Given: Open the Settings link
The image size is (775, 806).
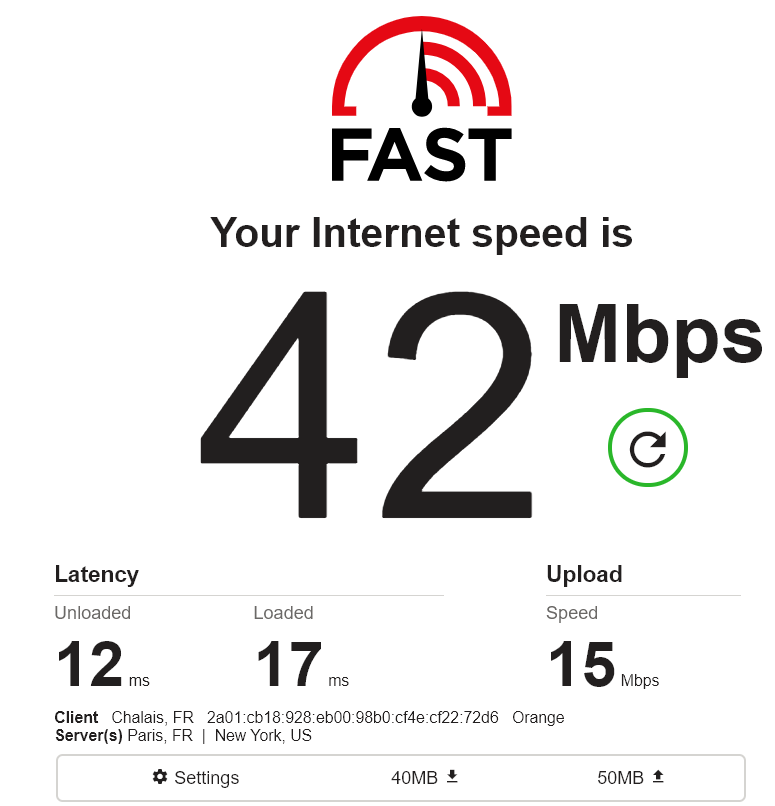Looking at the screenshot, I should pyautogui.click(x=196, y=777).
